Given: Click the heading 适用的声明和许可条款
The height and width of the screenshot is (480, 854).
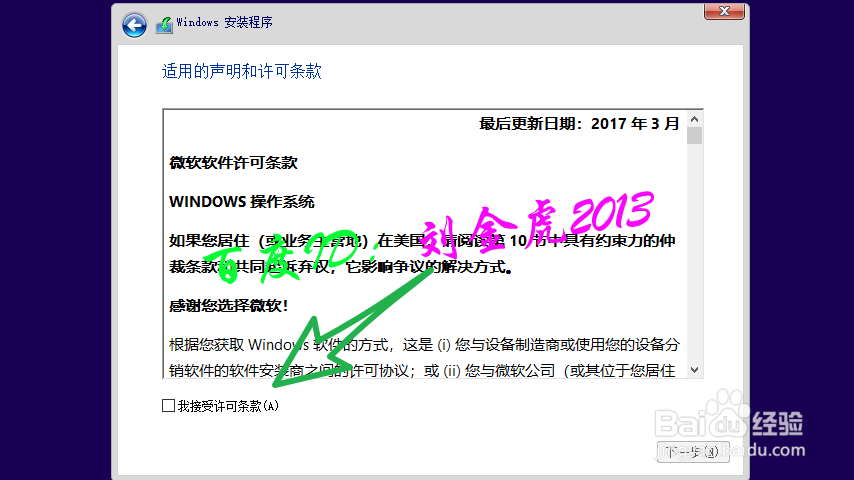Looking at the screenshot, I should [242, 71].
